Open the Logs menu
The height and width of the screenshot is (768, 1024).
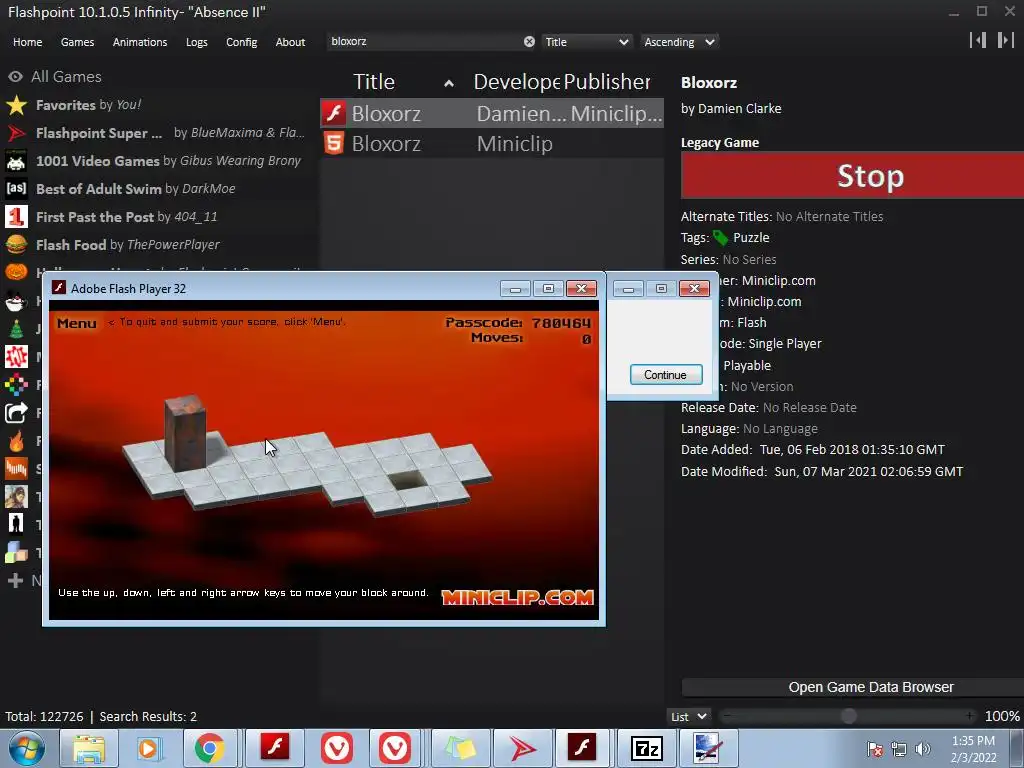[x=197, y=42]
